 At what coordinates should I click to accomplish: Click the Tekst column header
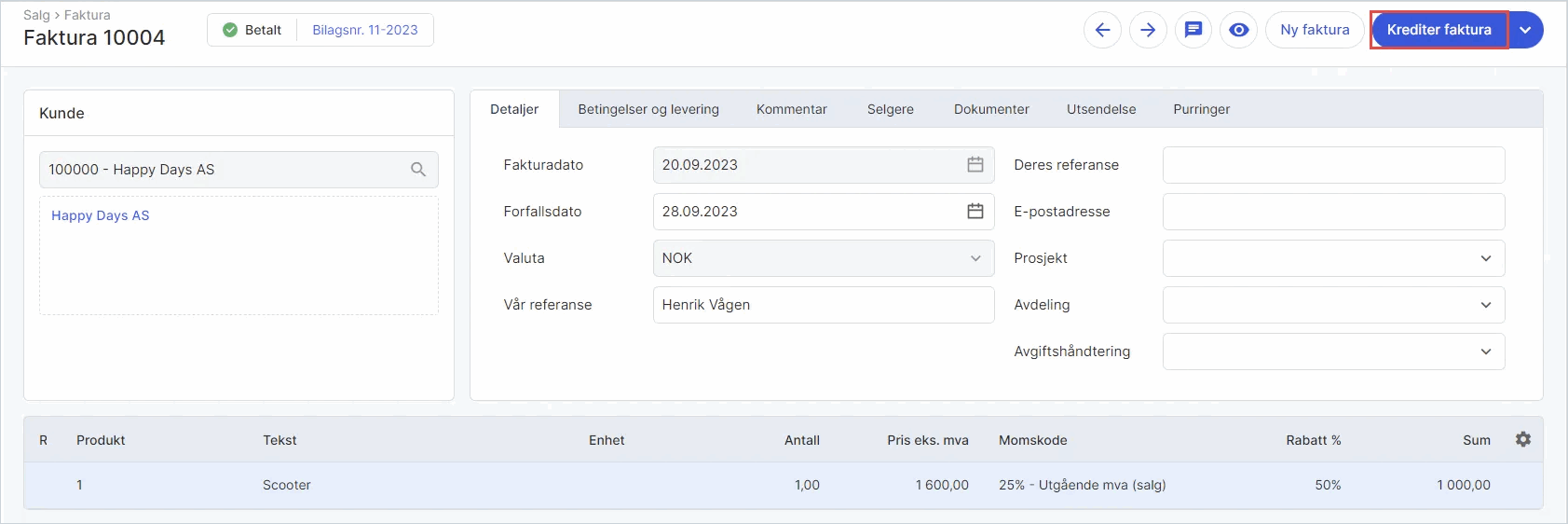pos(280,440)
